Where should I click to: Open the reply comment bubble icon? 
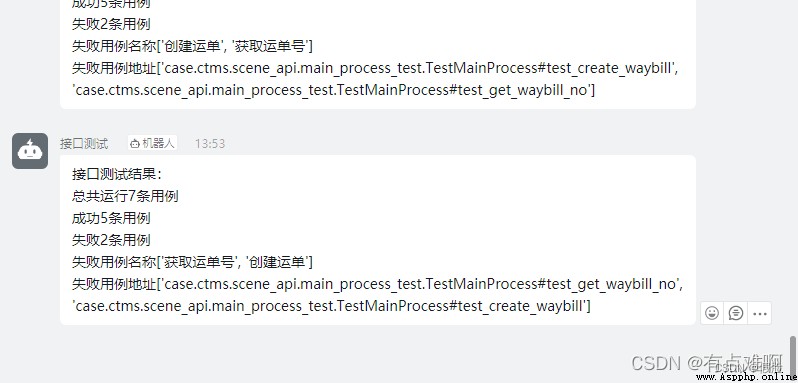point(736,313)
